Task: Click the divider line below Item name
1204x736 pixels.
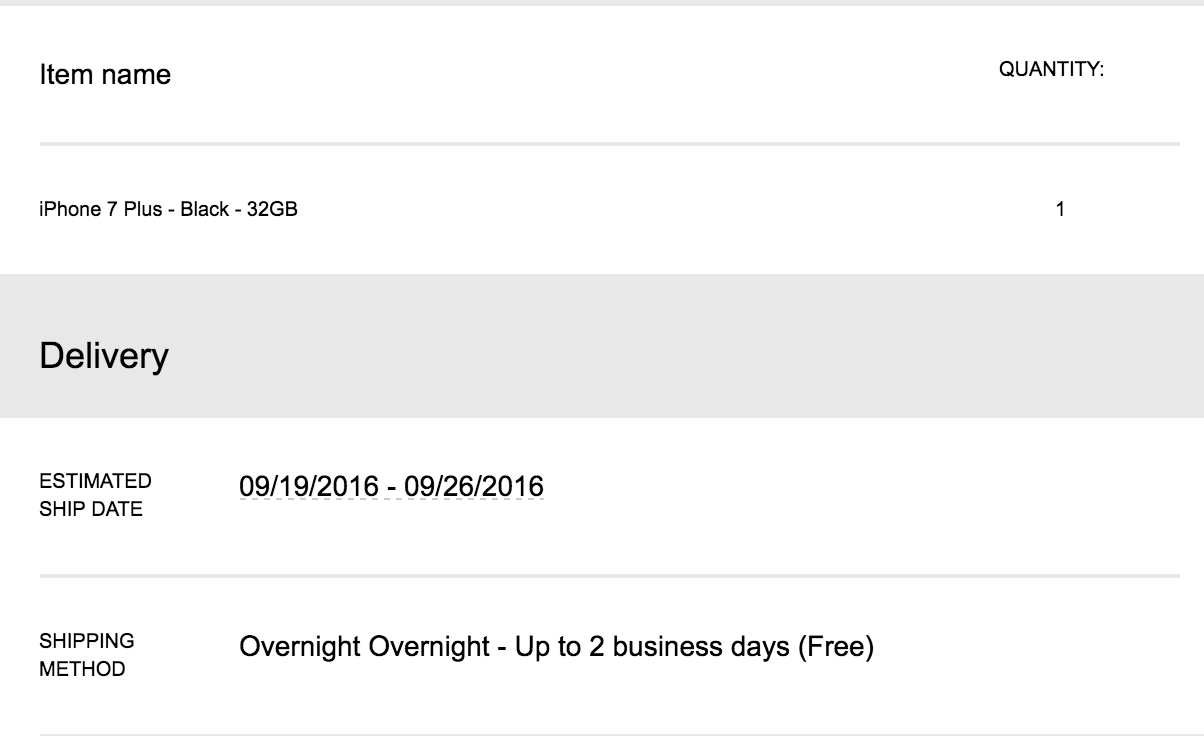Action: click(x=610, y=144)
